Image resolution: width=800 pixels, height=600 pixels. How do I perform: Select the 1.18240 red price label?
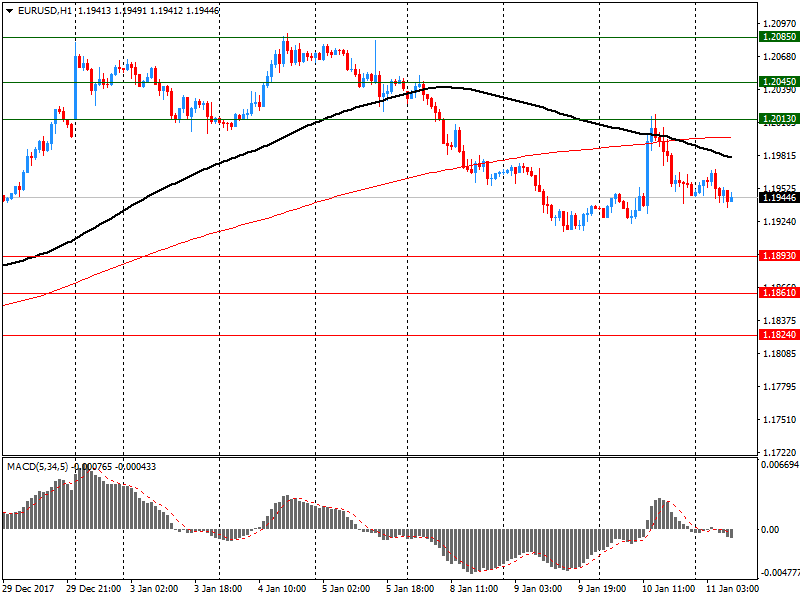point(778,335)
